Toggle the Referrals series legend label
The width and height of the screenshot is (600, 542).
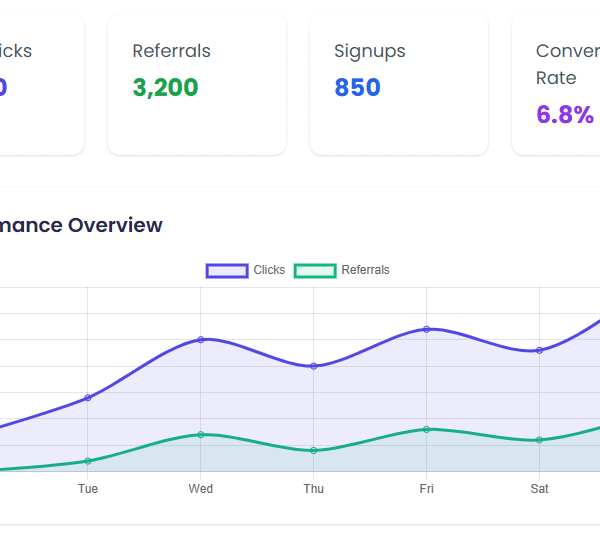(x=365, y=270)
